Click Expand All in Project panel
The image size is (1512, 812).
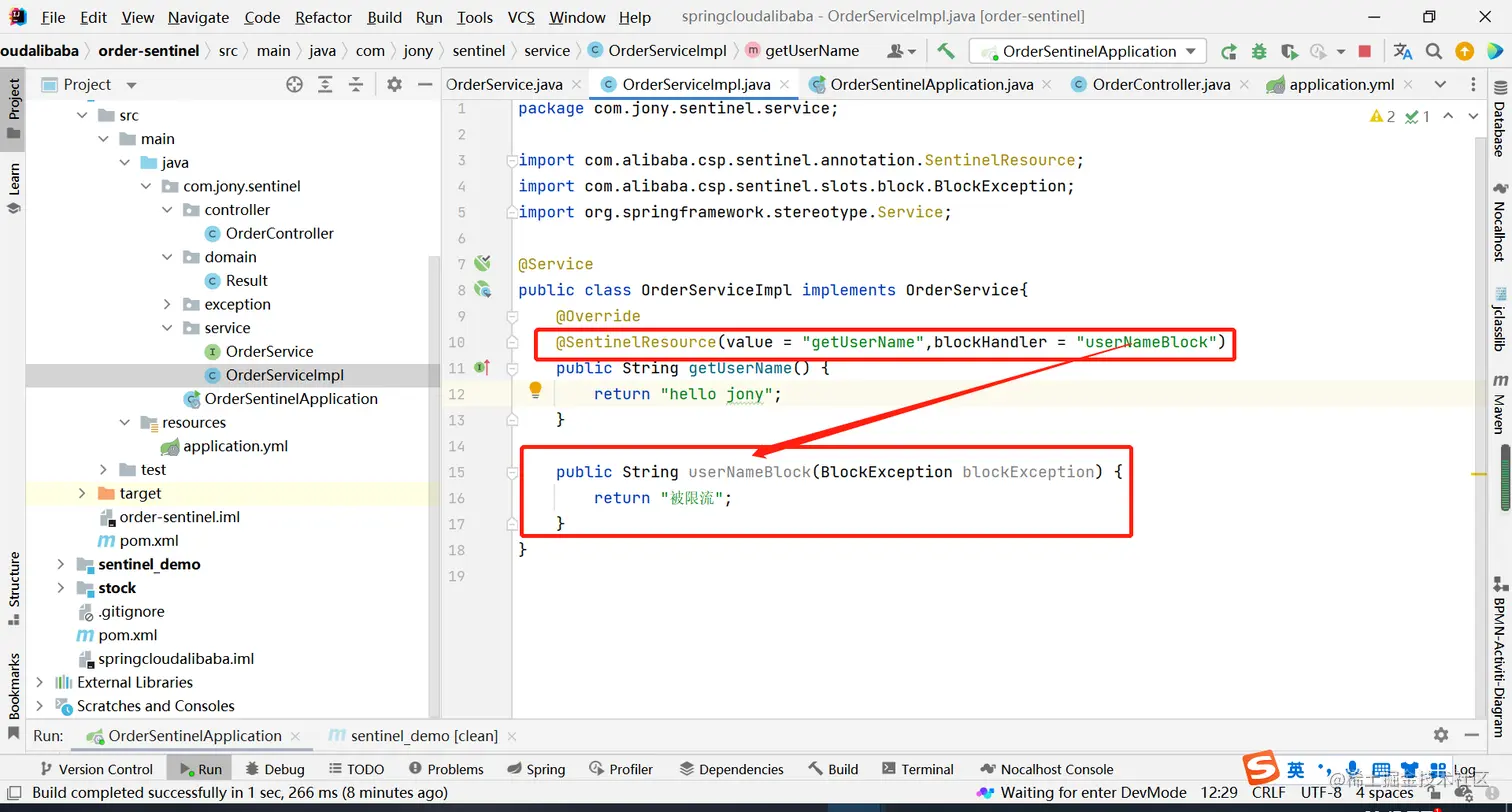click(325, 85)
